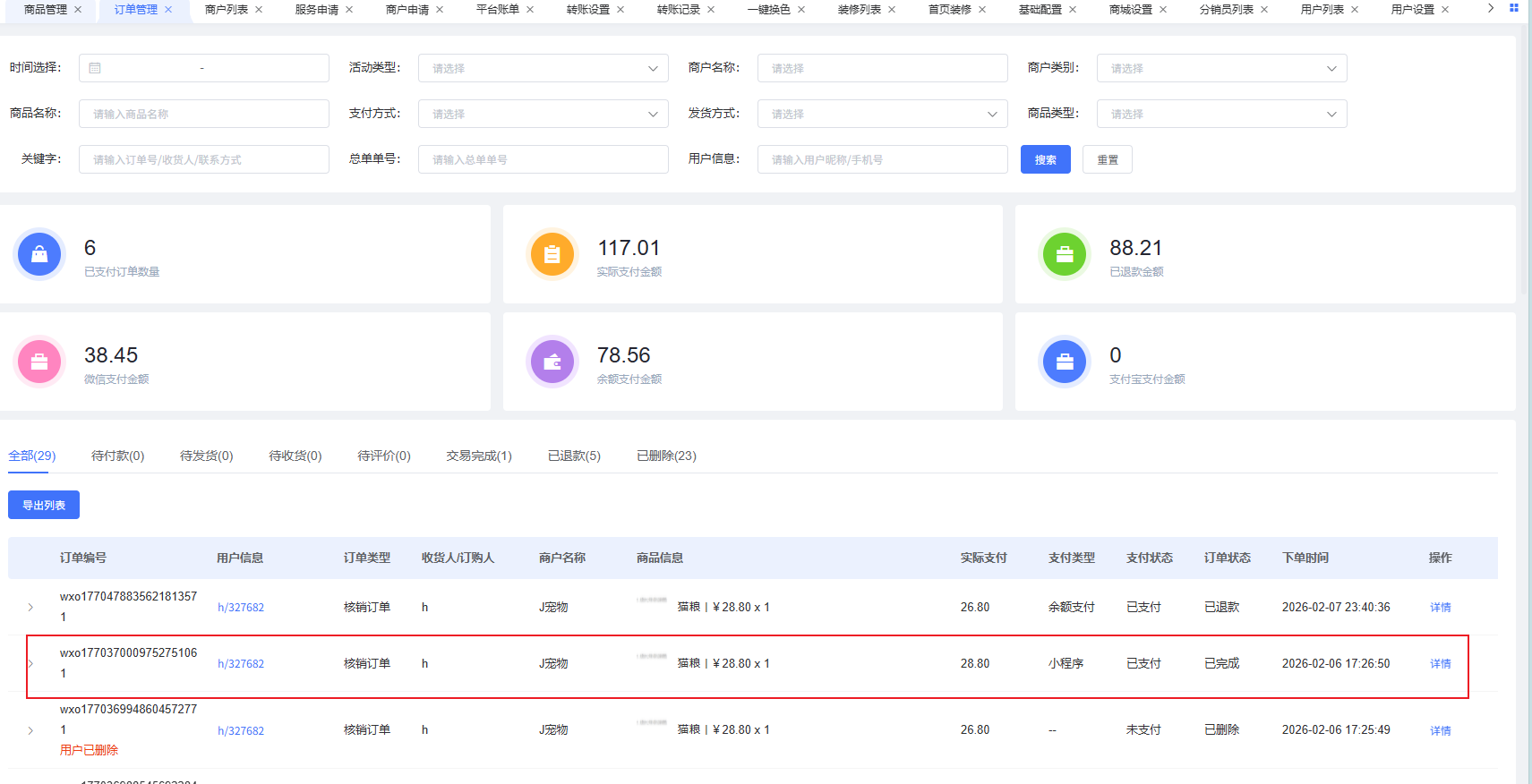Open 详情 for the 已完成 order
1532x784 pixels.
pyautogui.click(x=1440, y=663)
